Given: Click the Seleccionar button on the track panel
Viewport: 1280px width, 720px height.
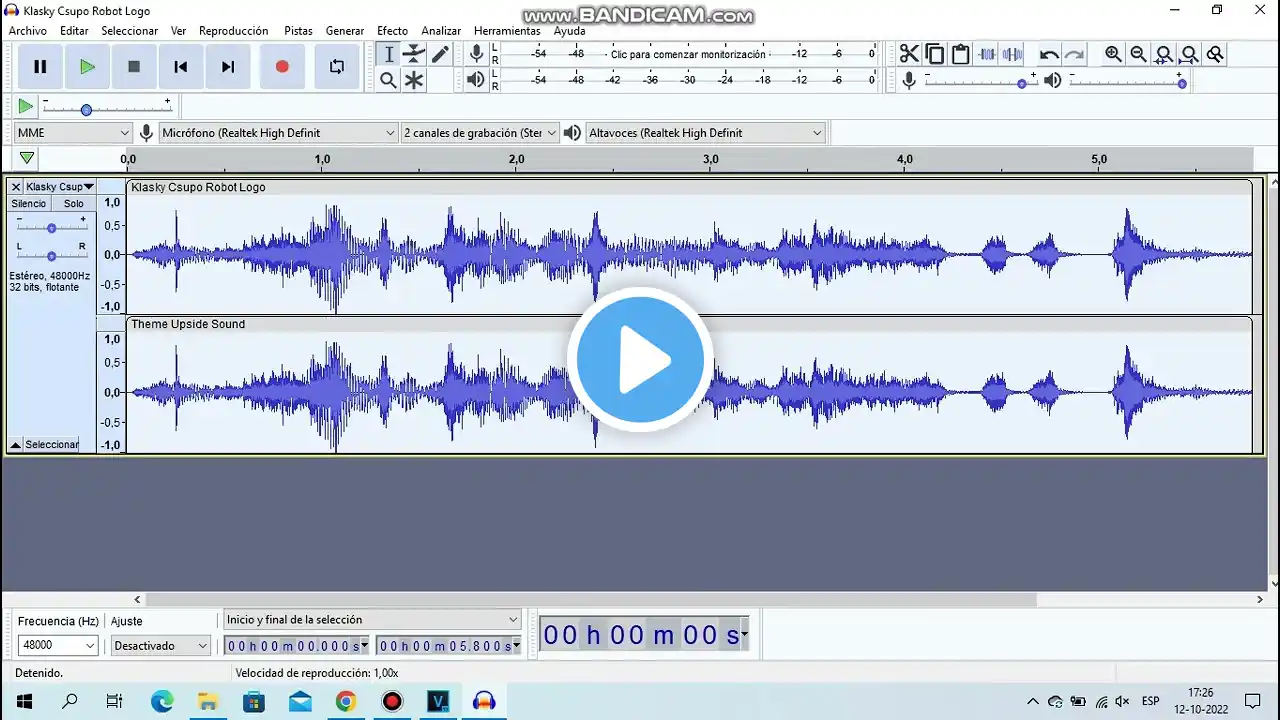Looking at the screenshot, I should click(51, 445).
